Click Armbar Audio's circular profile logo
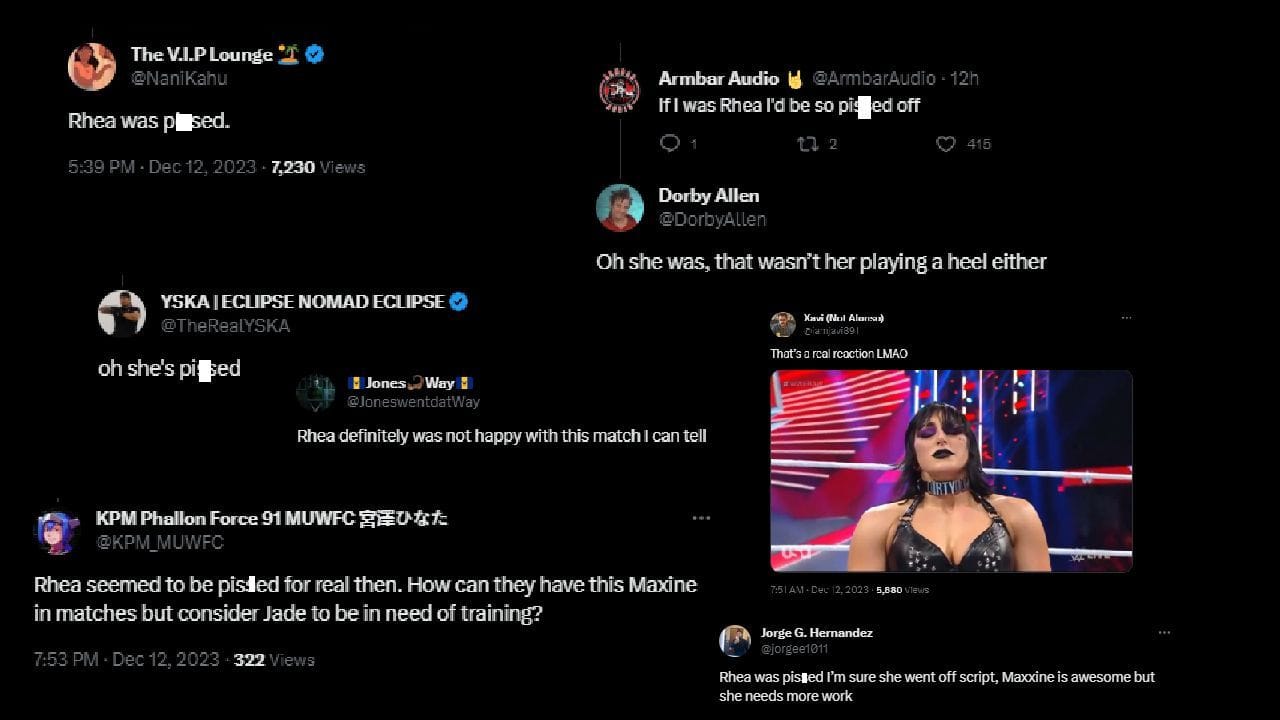The width and height of the screenshot is (1280, 720). click(x=620, y=90)
